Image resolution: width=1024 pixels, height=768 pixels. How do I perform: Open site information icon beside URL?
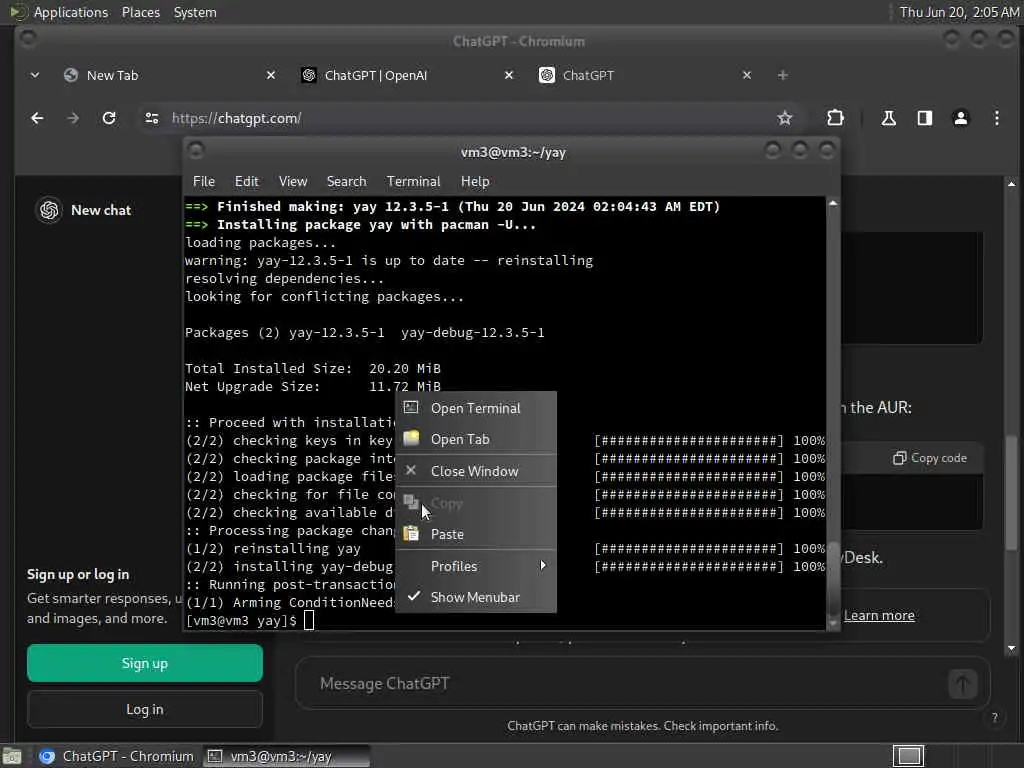tap(152, 118)
